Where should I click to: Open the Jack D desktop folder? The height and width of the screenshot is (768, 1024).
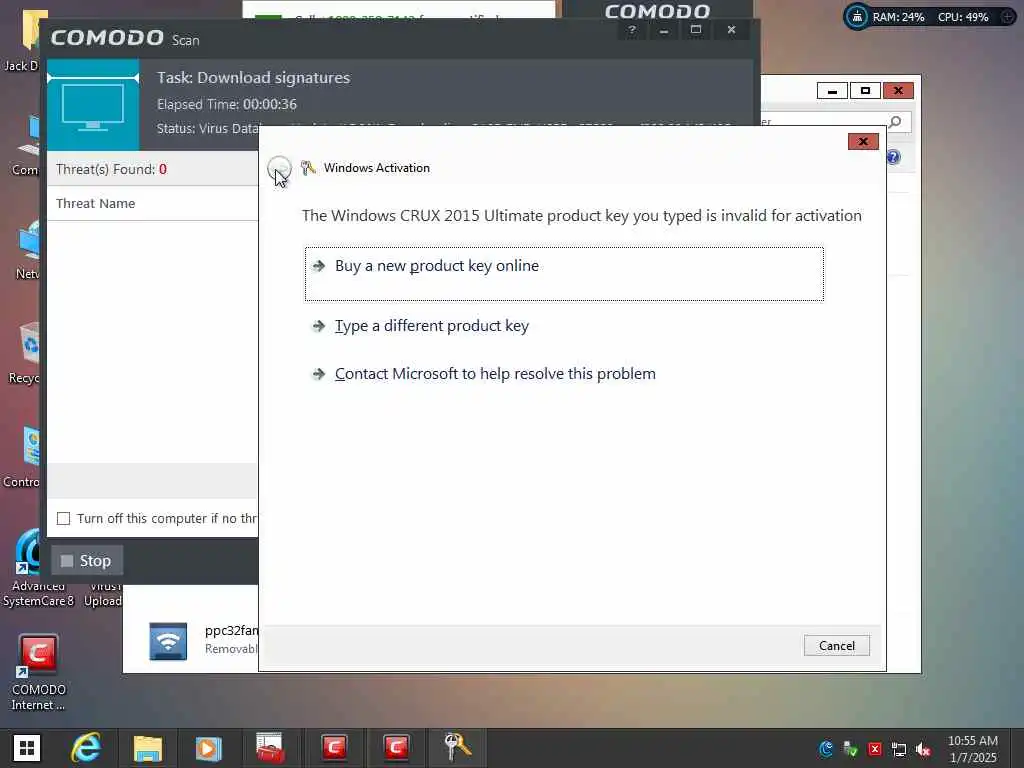coord(22,40)
